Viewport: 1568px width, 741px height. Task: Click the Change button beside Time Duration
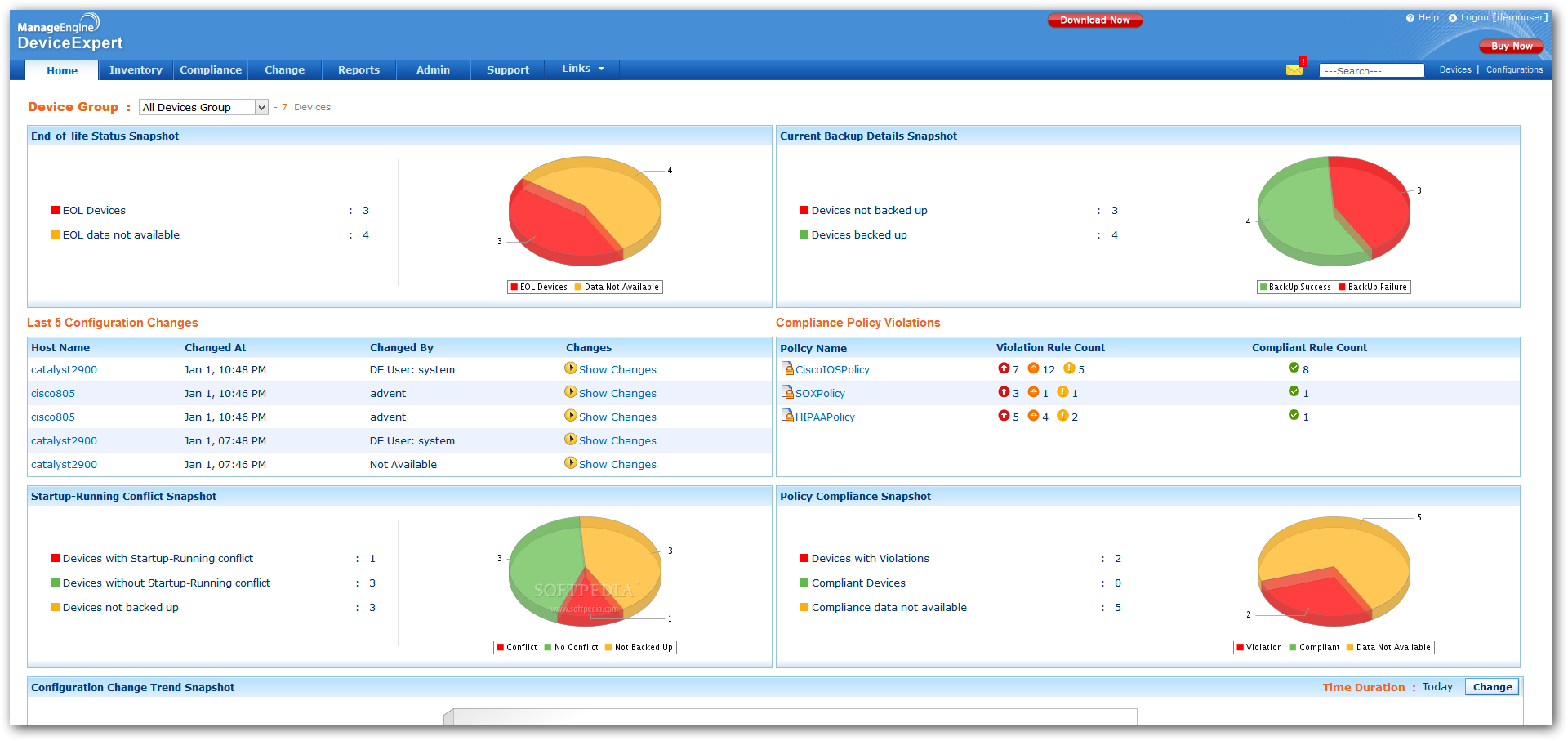pyautogui.click(x=1492, y=687)
